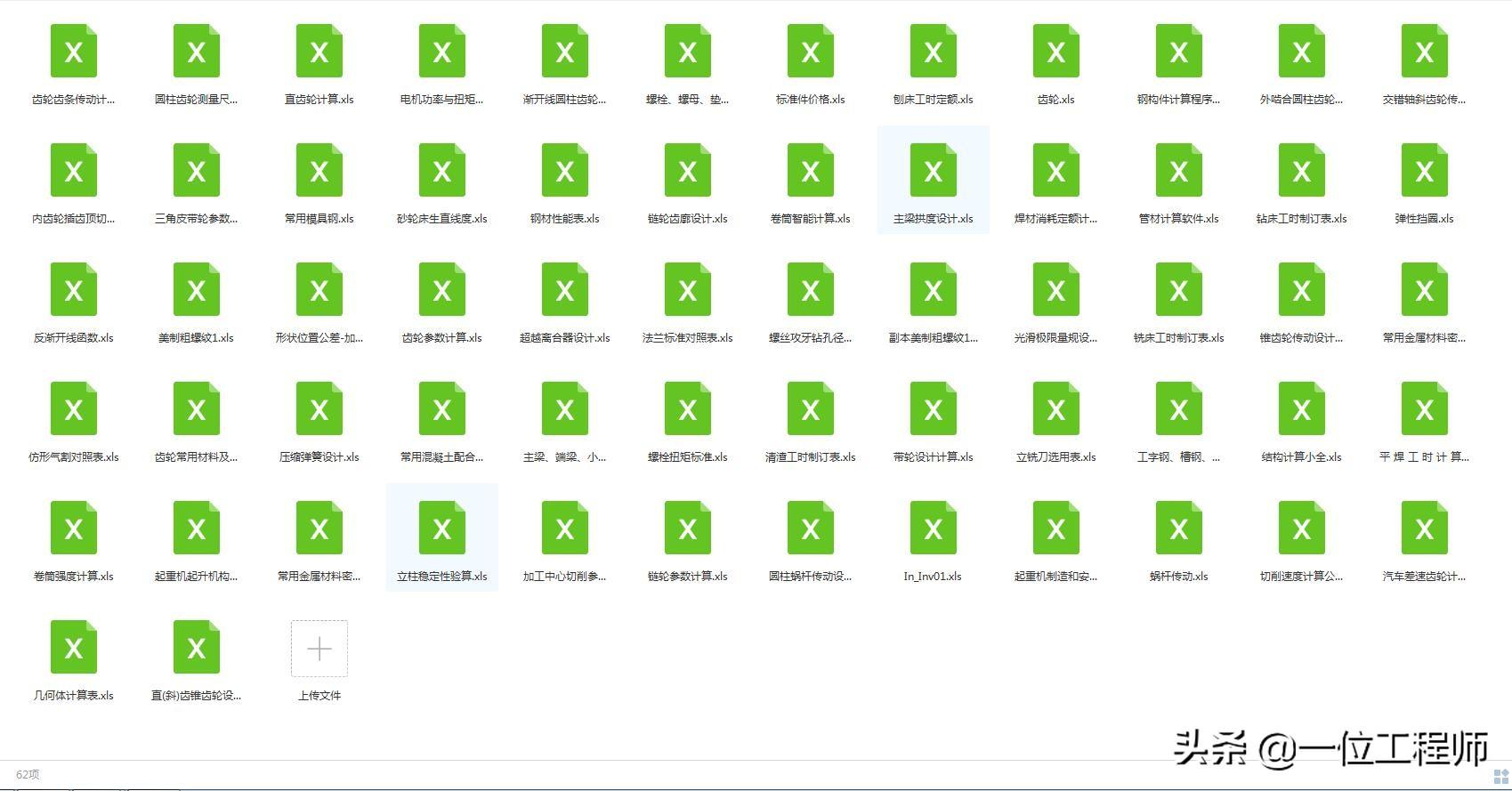Select the file name 形状位置公差-加...
Screen dimensions: 1512x791
tap(319, 338)
